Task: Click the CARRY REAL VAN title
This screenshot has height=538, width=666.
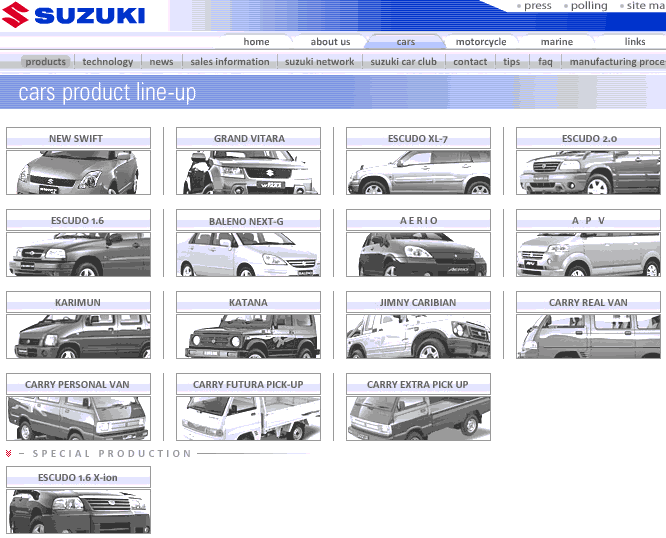Action: 588,302
